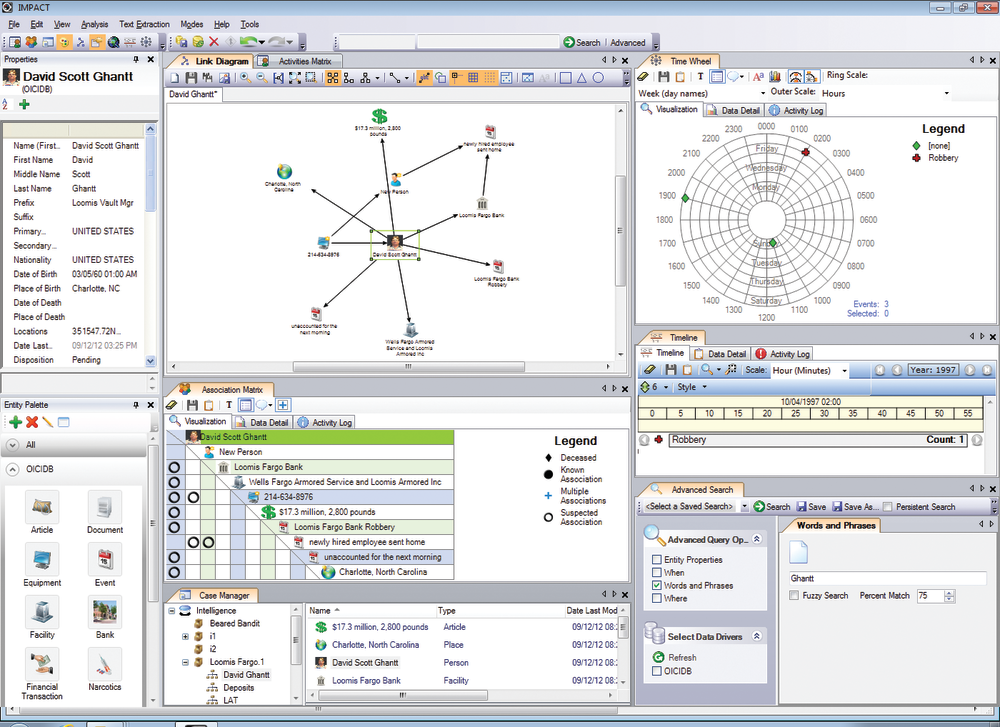Viewport: 1000px width, 727px height.
Task: Open the Outer Scale Hours dropdown
Action: 945,93
